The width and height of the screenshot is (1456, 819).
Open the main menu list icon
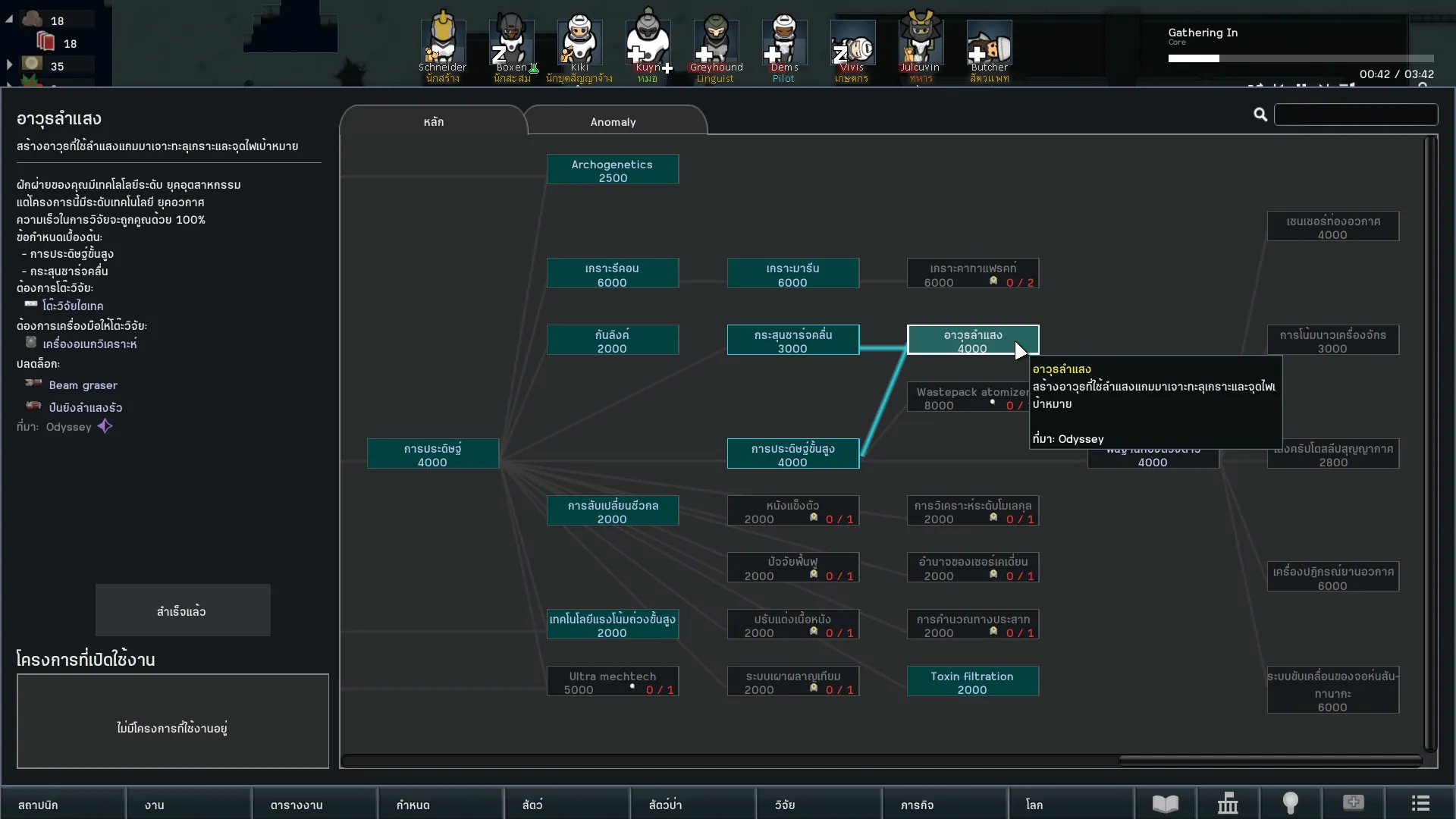(1420, 804)
